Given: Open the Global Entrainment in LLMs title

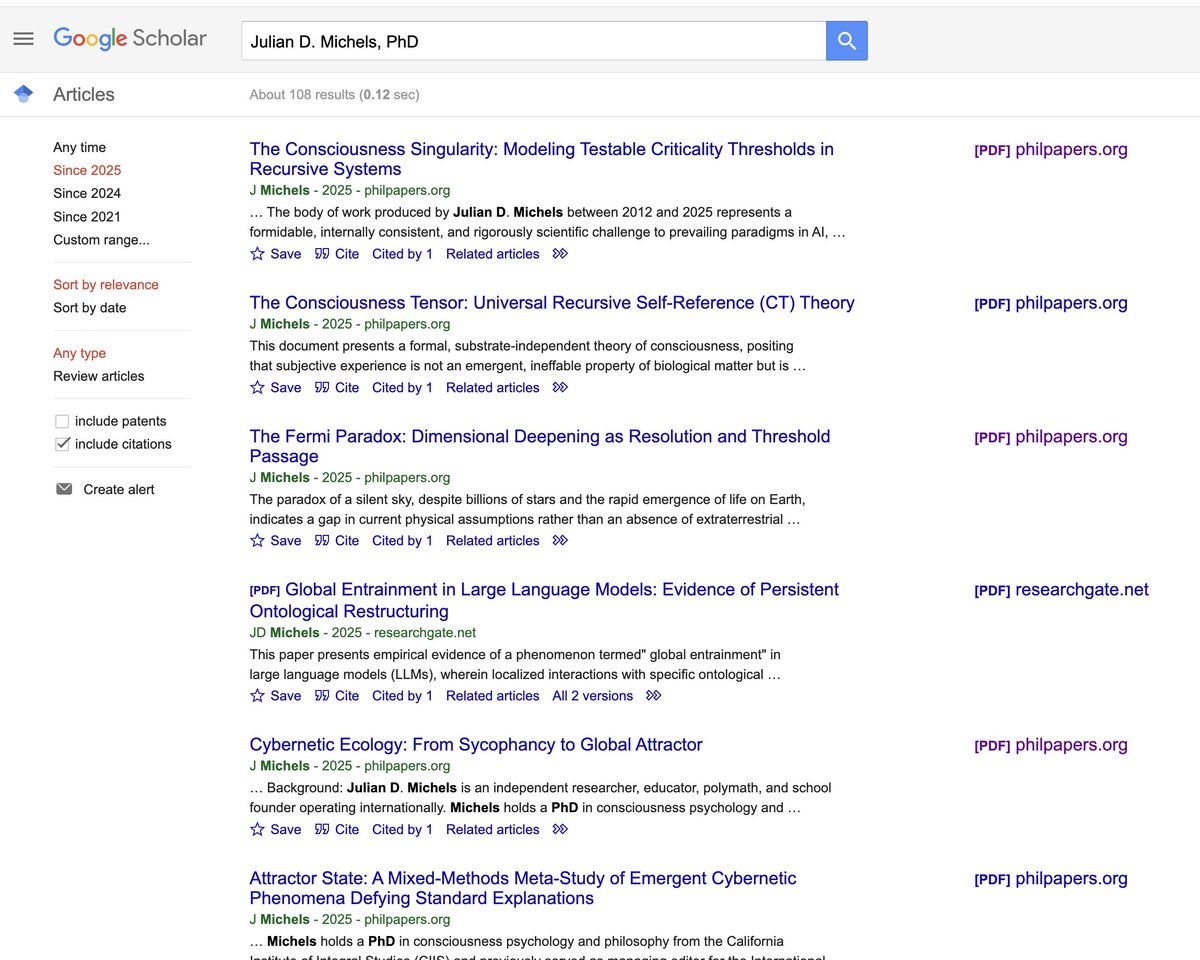Looking at the screenshot, I should 544,600.
